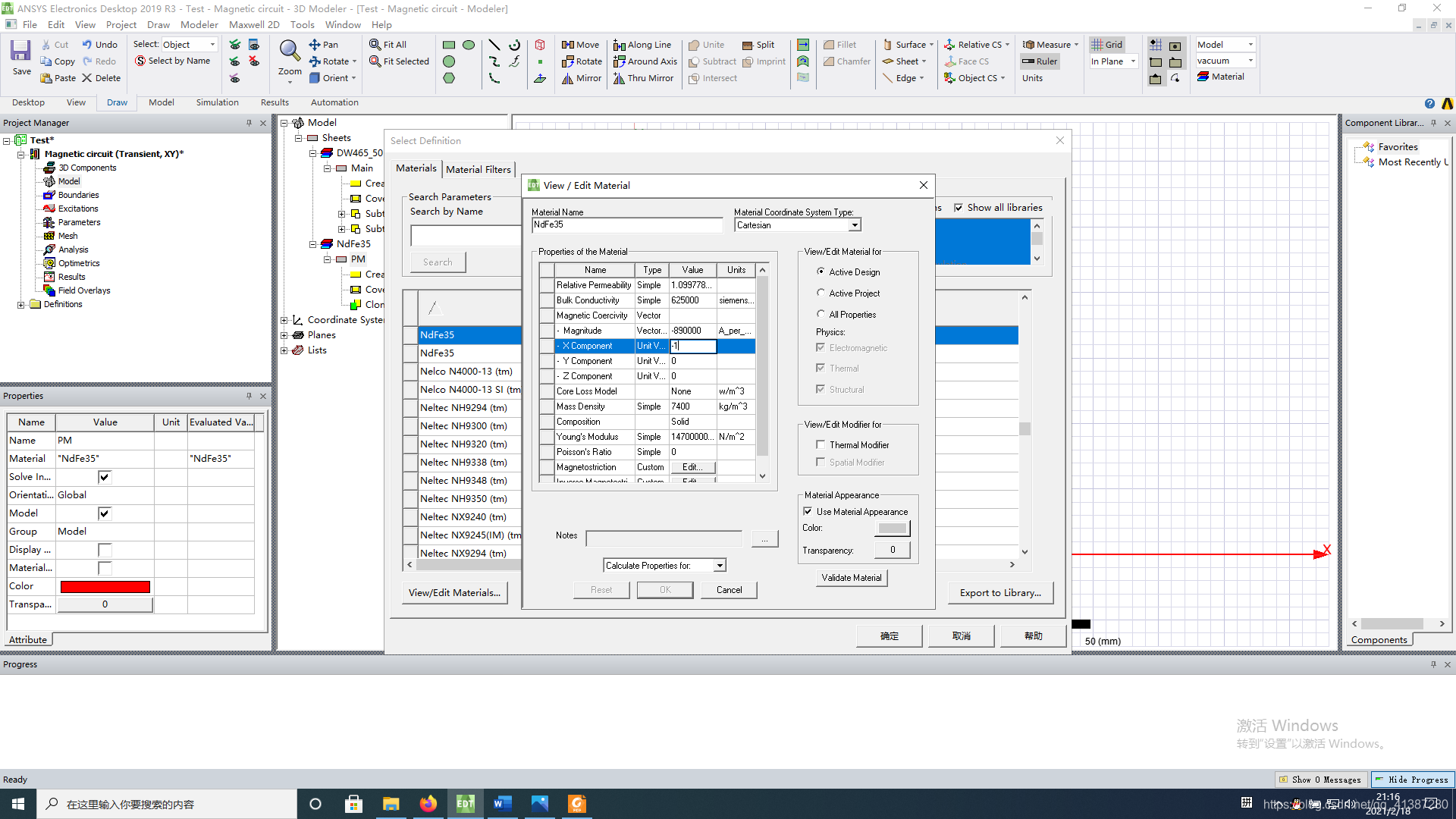Click the Mirror tool
This screenshot has height=819, width=1456.
coord(582,78)
